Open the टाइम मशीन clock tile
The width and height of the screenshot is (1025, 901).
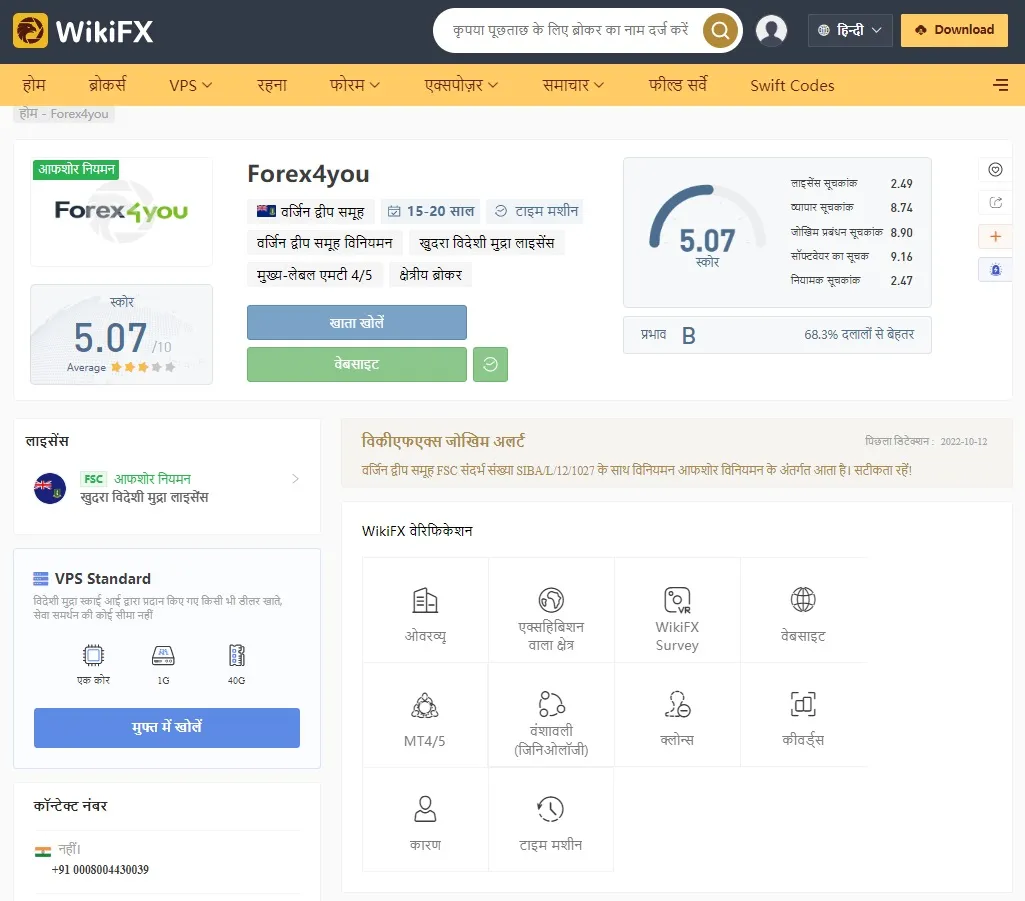[x=551, y=820]
